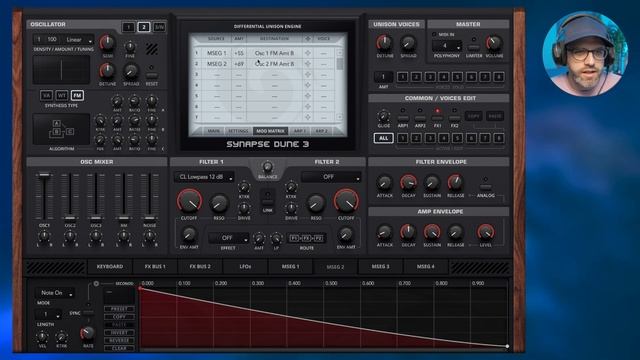Toggle the ARP1 edit switch

click(403, 118)
